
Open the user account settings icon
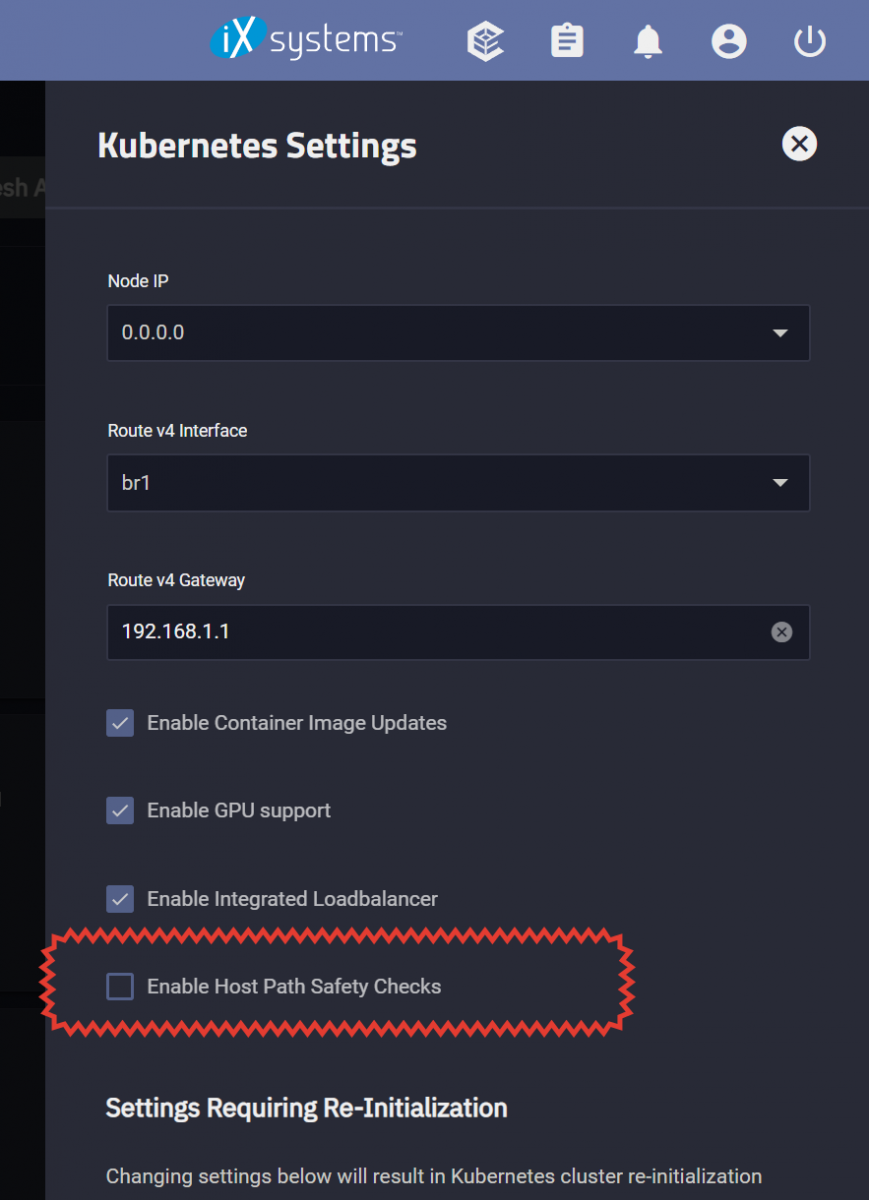click(729, 41)
